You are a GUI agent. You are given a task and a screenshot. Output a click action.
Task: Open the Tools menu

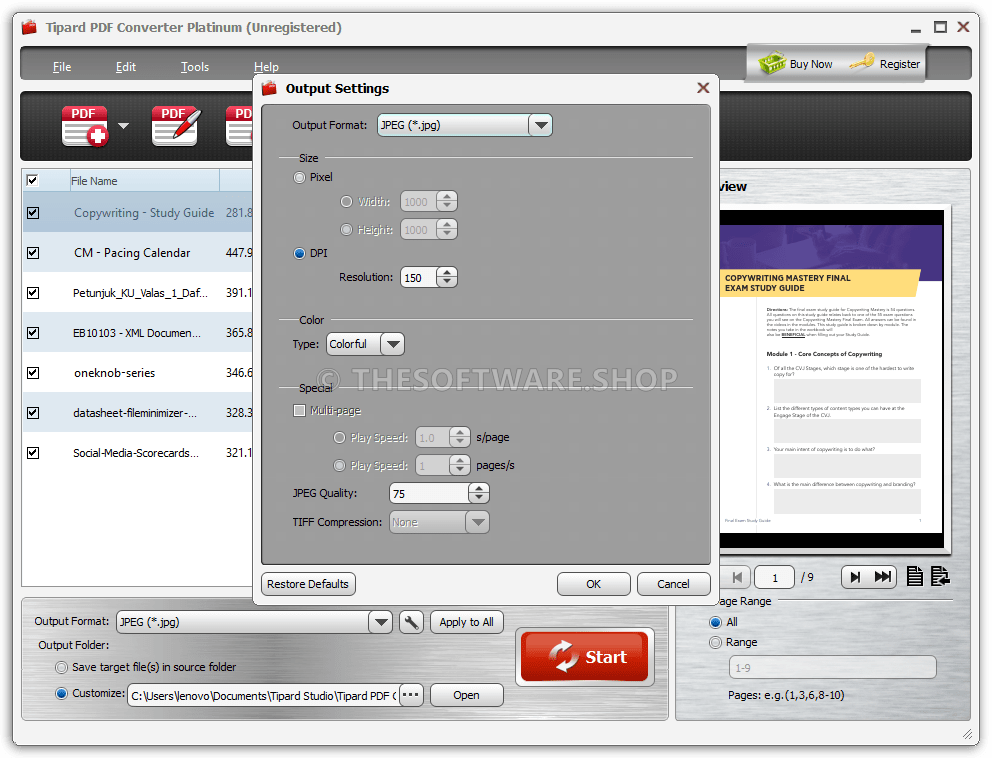(x=194, y=67)
